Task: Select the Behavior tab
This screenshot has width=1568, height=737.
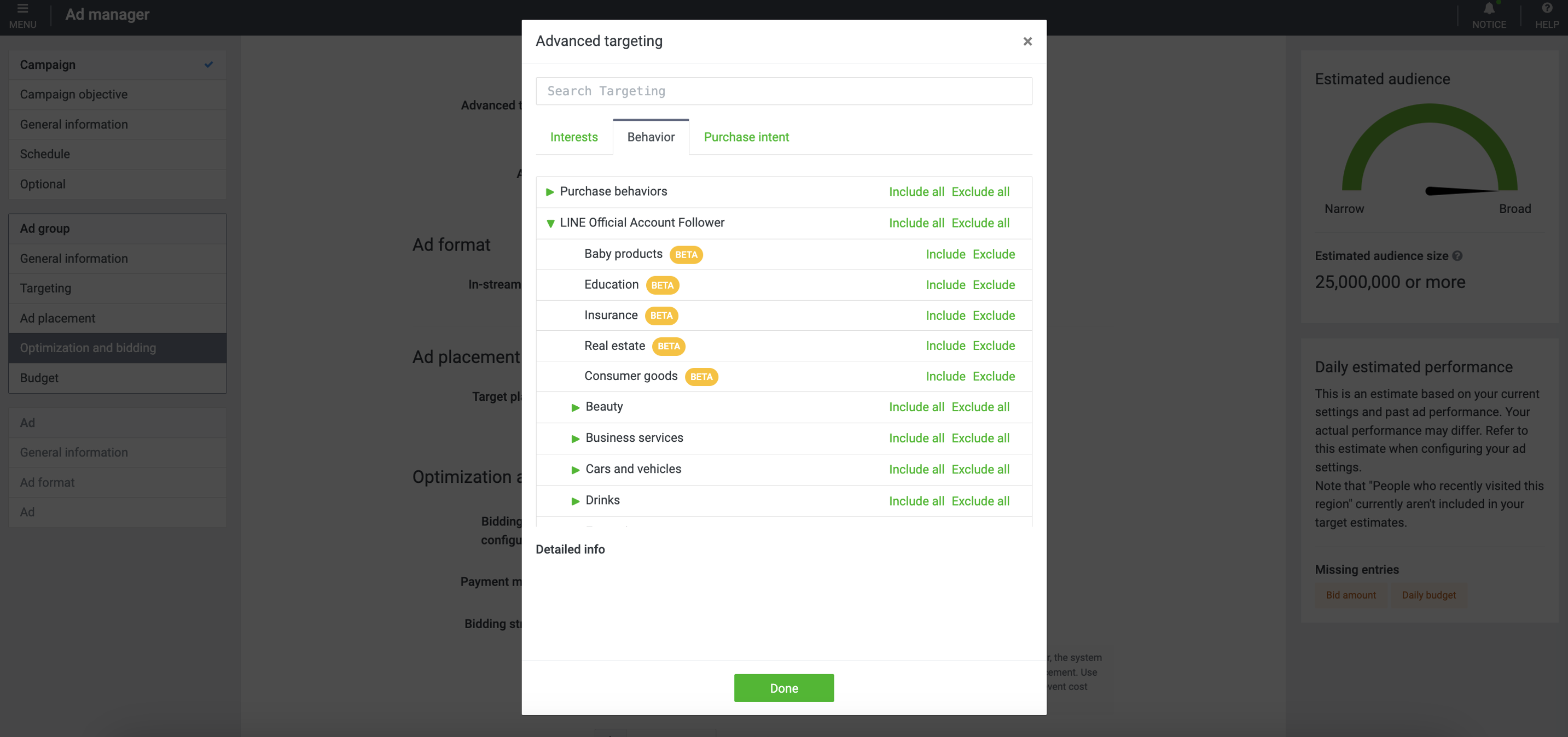Action: coord(651,137)
